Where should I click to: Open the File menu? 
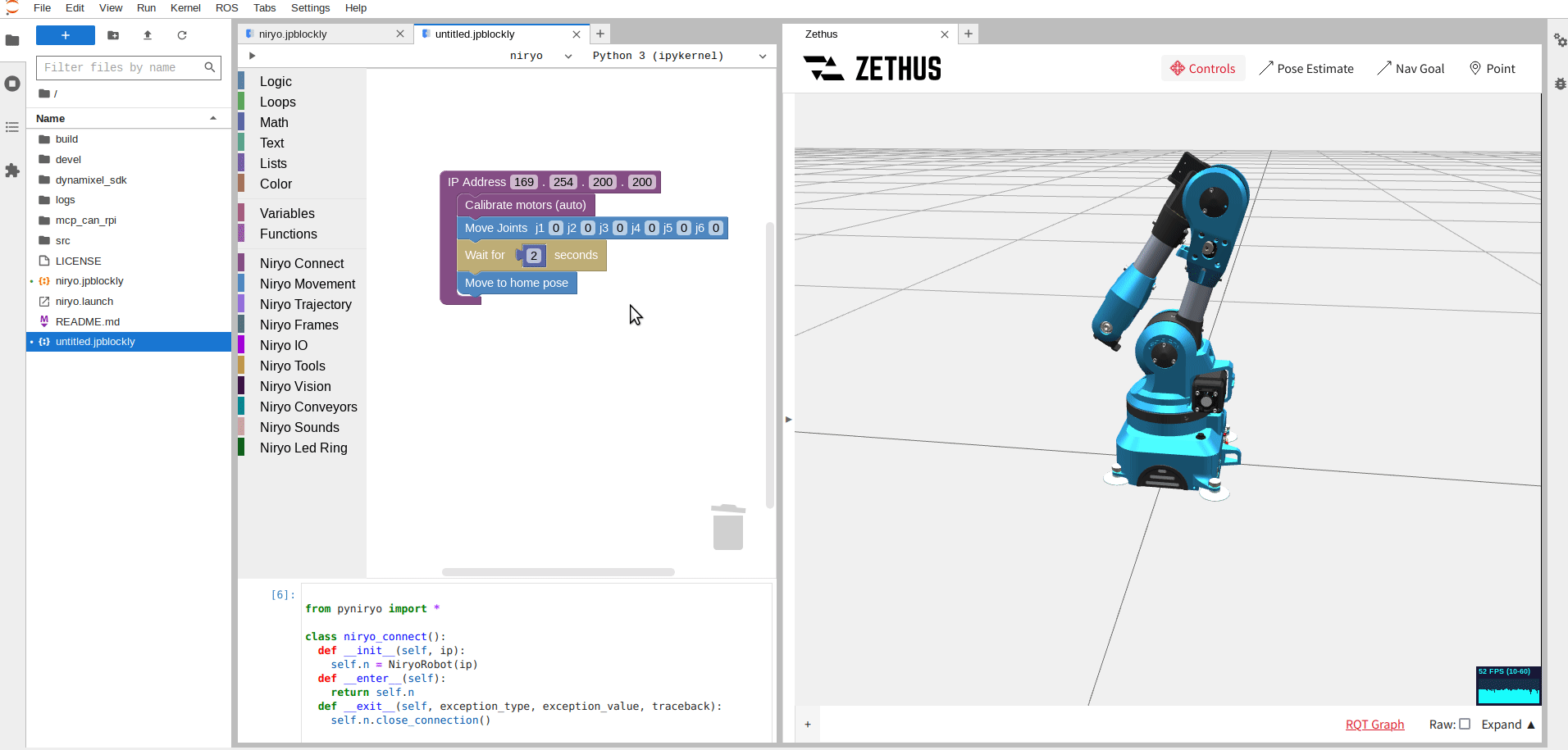coord(43,8)
